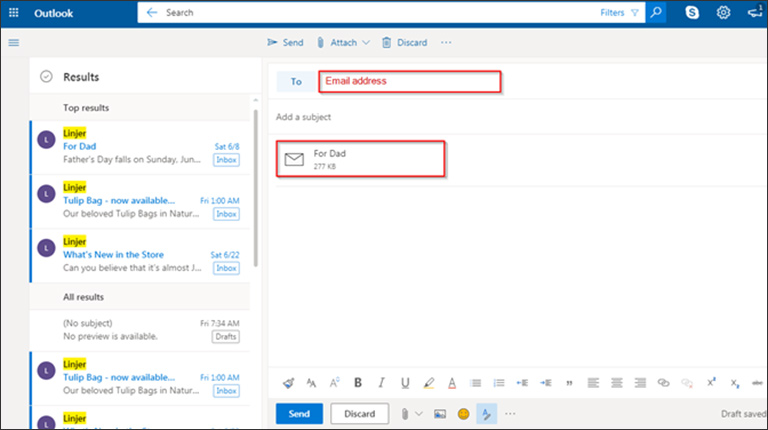The width and height of the screenshot is (768, 430).
Task: Open the (No subject) draft result
Action: 140,330
